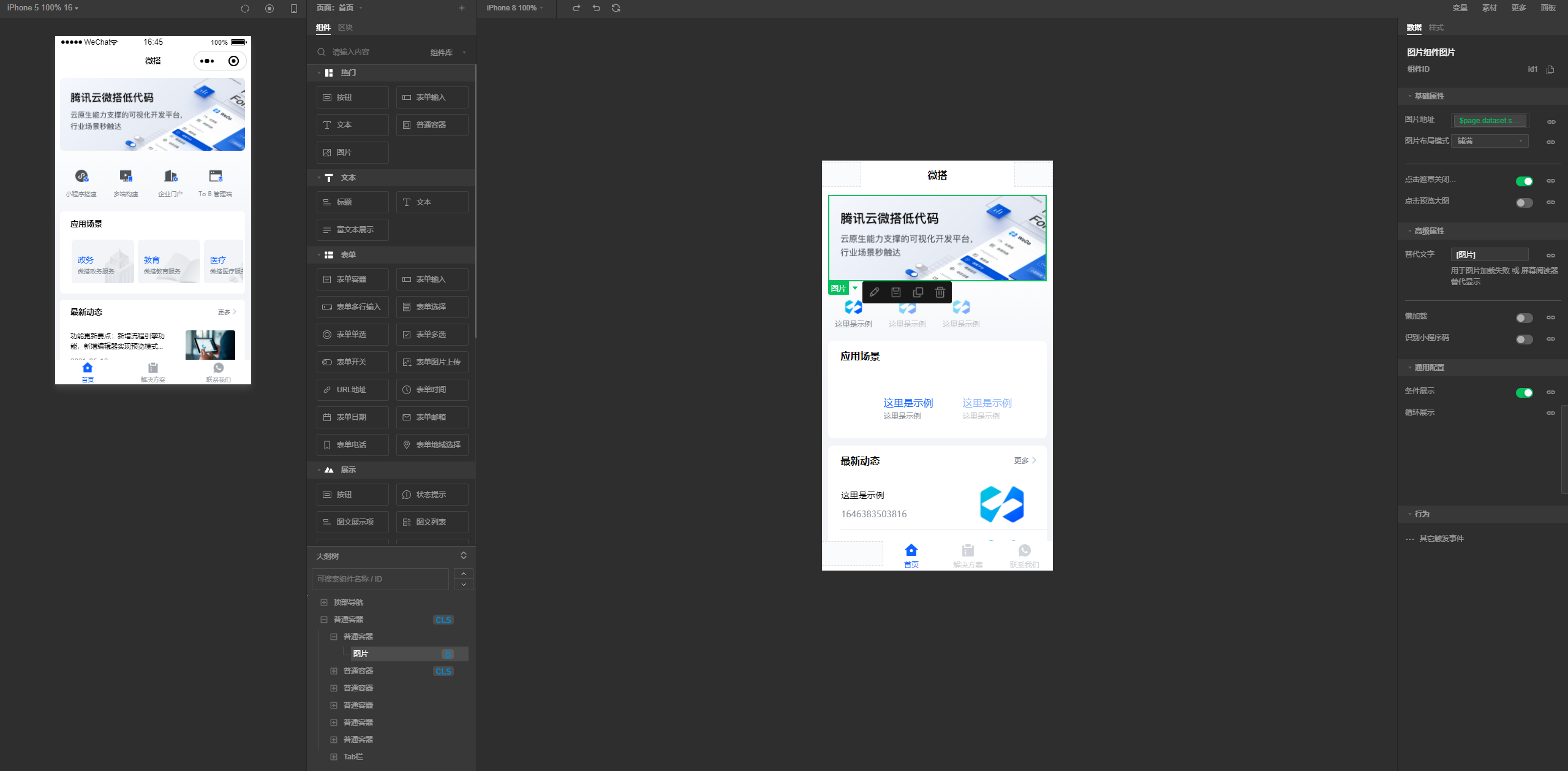Click the undo arrow in the top toolbar
Image resolution: width=1568 pixels, height=771 pixels.
click(x=596, y=8)
